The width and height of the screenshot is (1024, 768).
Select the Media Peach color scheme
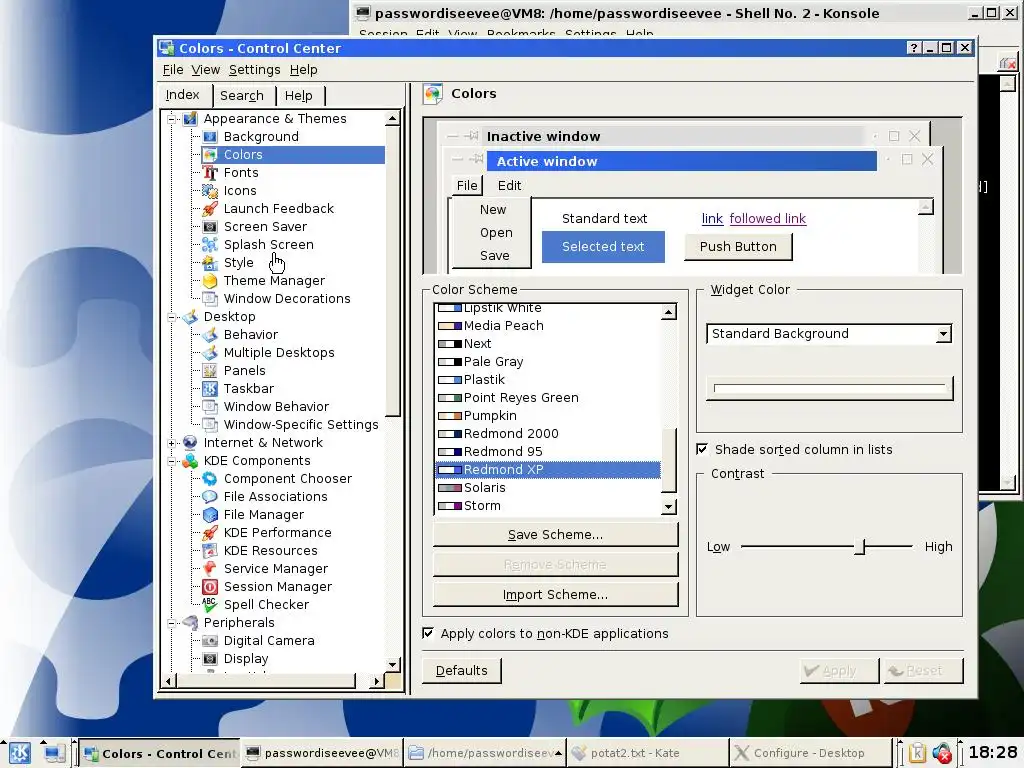click(548, 325)
